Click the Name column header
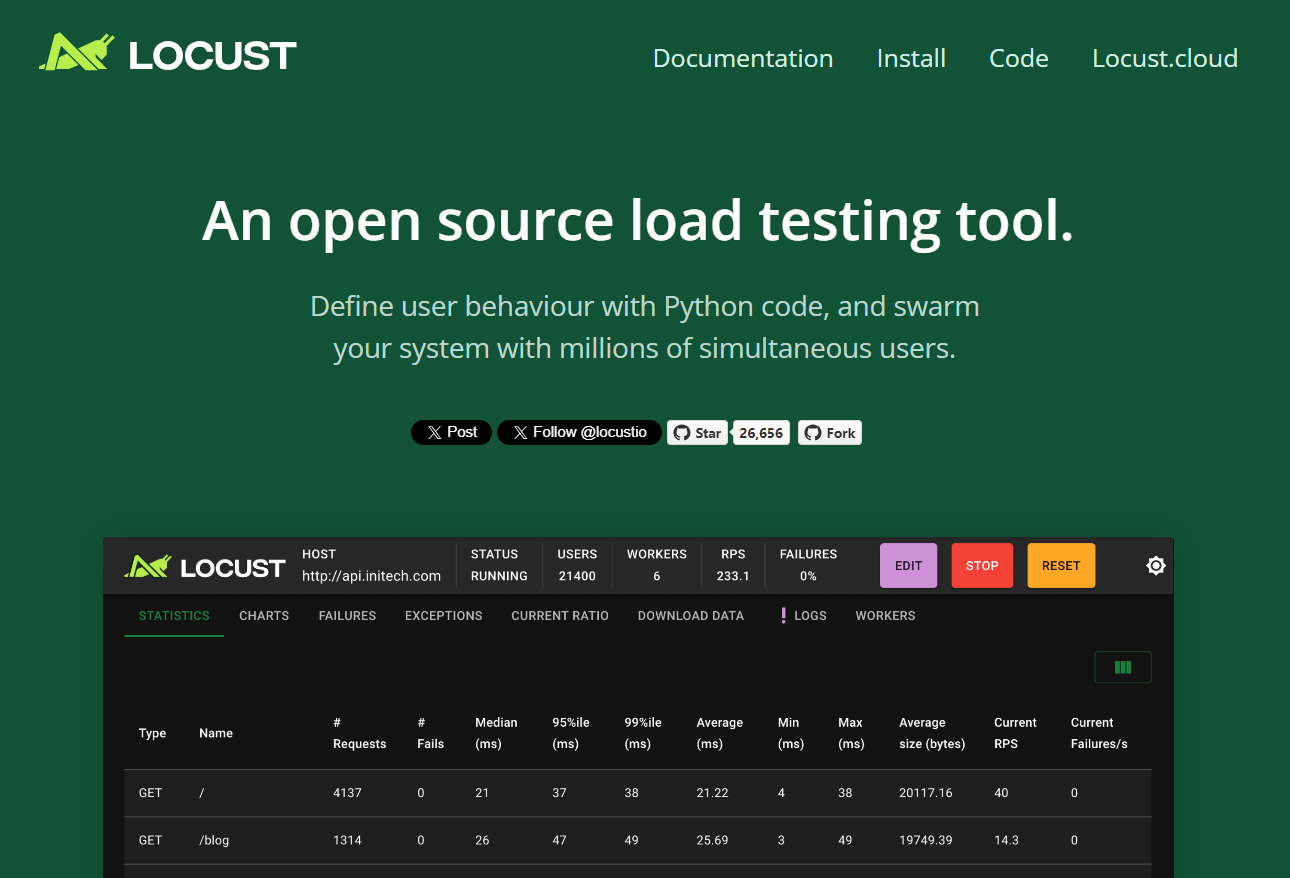This screenshot has width=1290, height=878. click(x=216, y=733)
